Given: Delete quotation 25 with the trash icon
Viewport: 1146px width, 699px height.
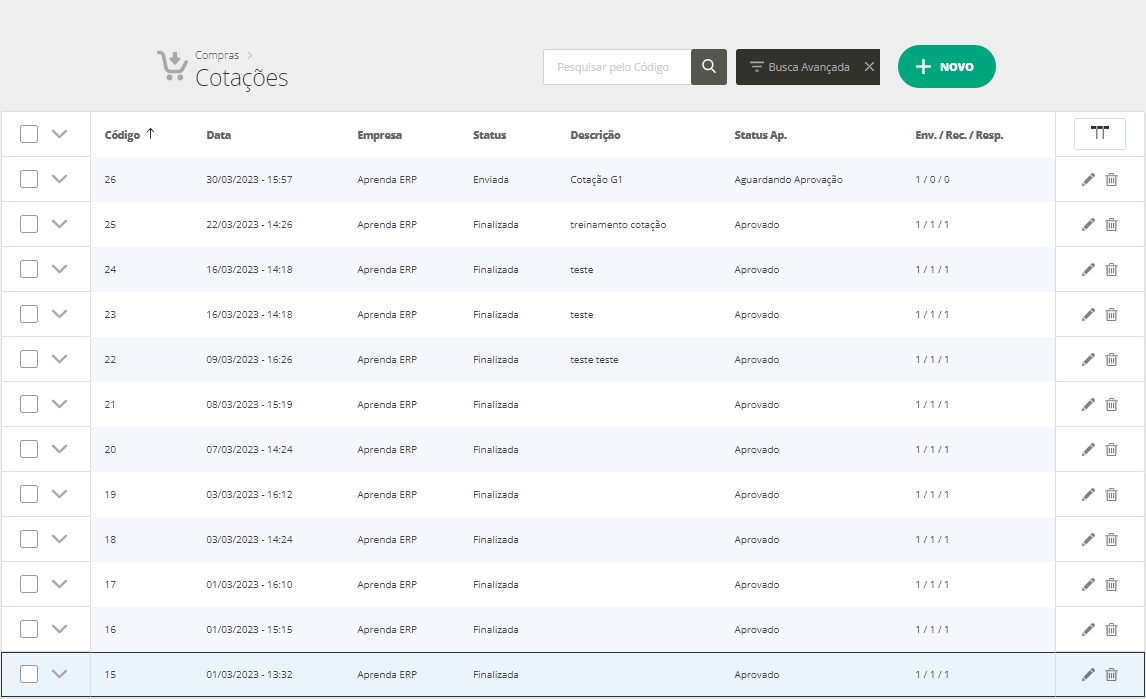Looking at the screenshot, I should click(x=1111, y=225).
